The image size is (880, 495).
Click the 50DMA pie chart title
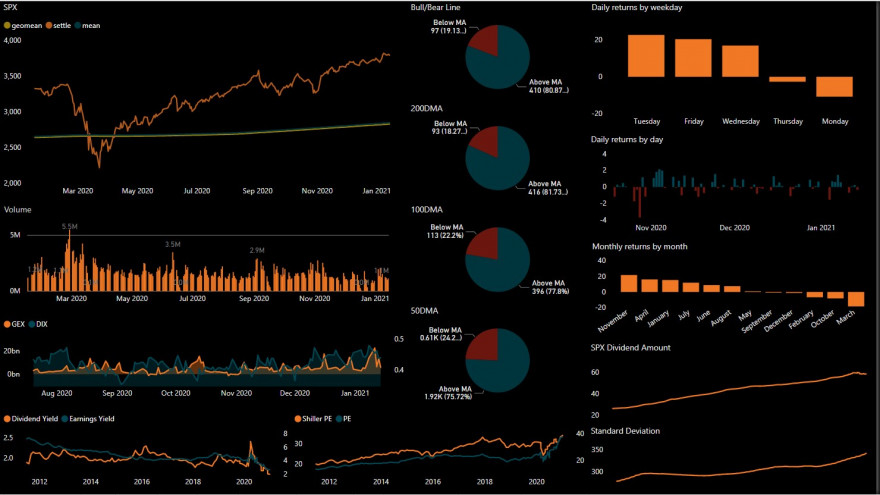pyautogui.click(x=424, y=310)
